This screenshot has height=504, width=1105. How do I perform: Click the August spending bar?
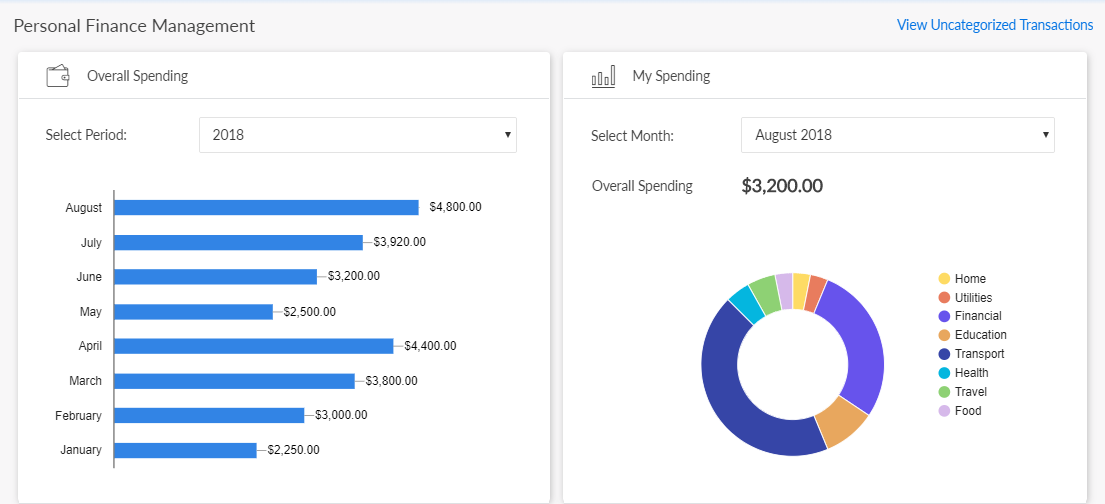pyautogui.click(x=266, y=208)
